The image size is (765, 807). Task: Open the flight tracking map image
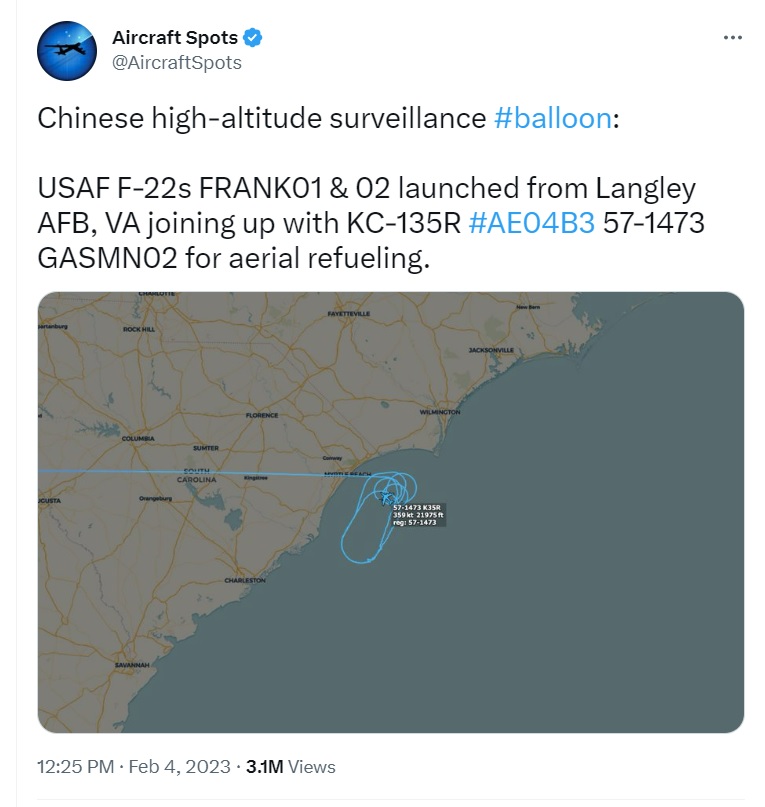click(x=391, y=512)
